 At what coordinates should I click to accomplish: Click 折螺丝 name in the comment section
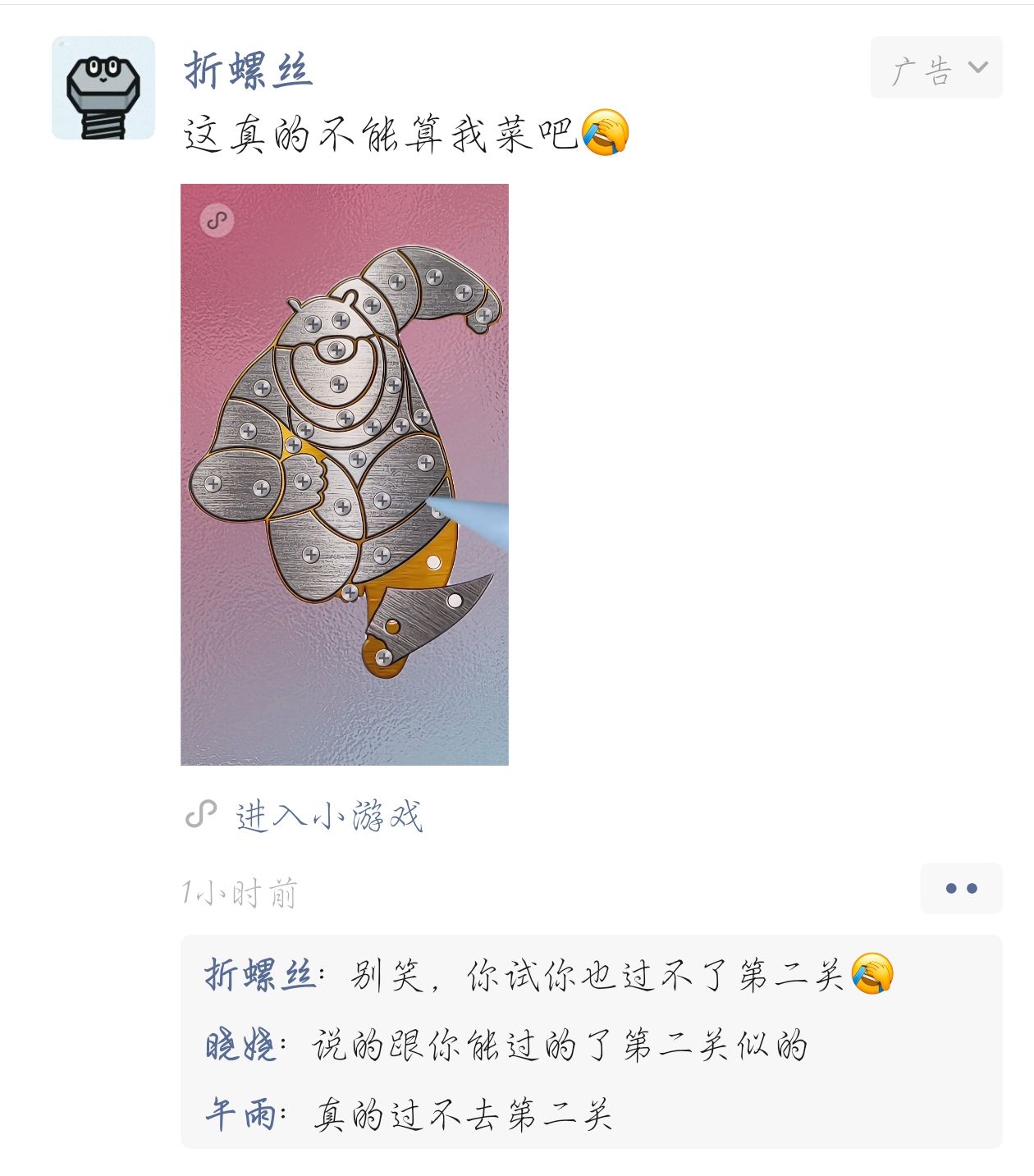point(259,975)
